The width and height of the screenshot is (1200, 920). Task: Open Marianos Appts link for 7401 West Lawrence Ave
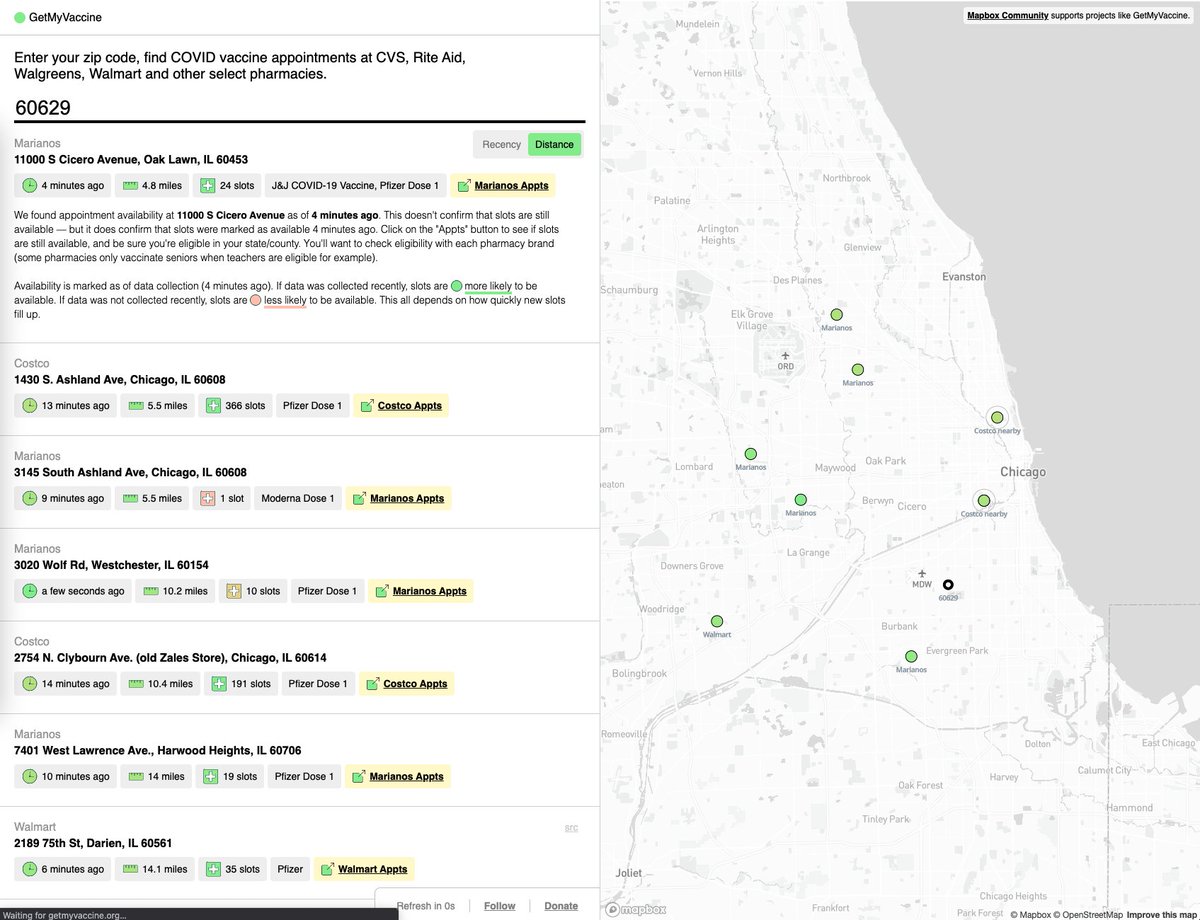(398, 776)
